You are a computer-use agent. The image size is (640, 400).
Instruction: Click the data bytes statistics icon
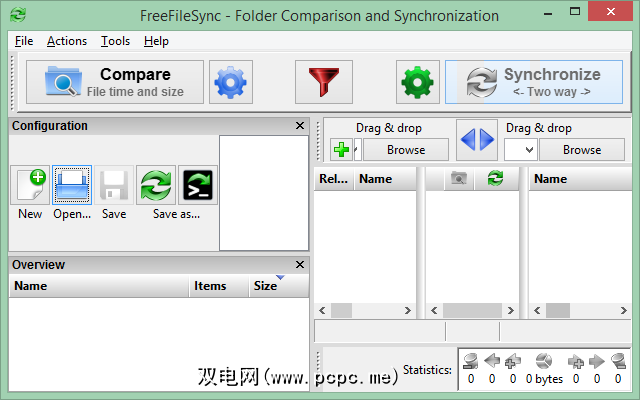(544, 361)
